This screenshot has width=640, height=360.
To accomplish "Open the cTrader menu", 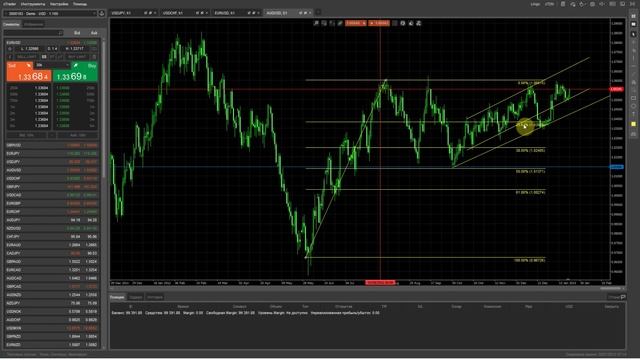I will pyautogui.click(x=9, y=4).
